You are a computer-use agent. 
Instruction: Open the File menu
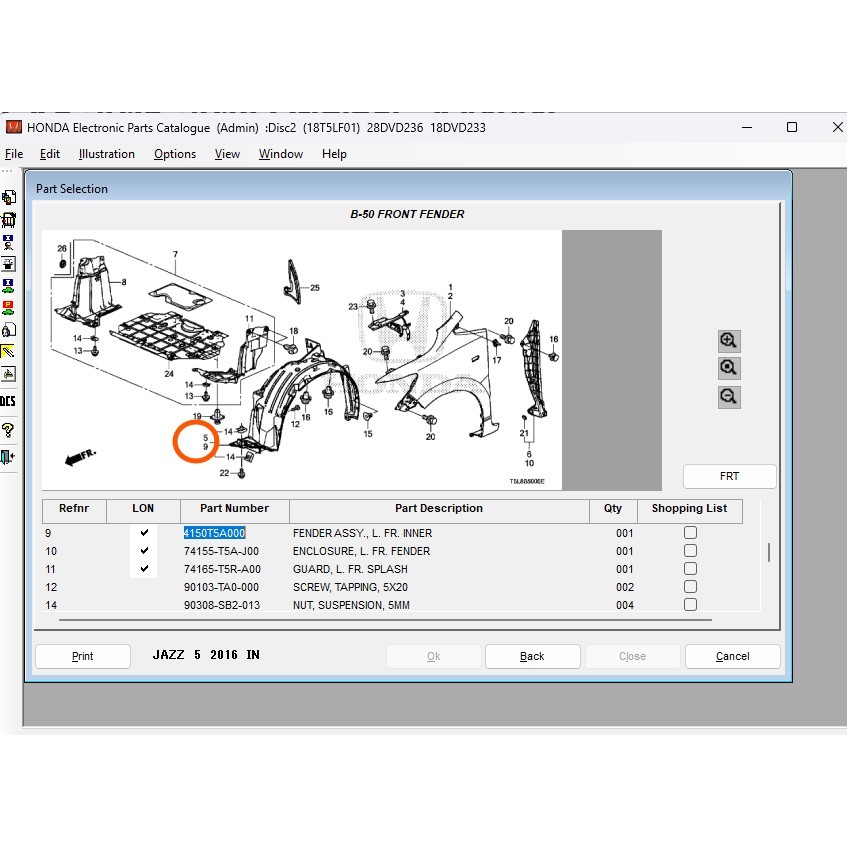14,154
